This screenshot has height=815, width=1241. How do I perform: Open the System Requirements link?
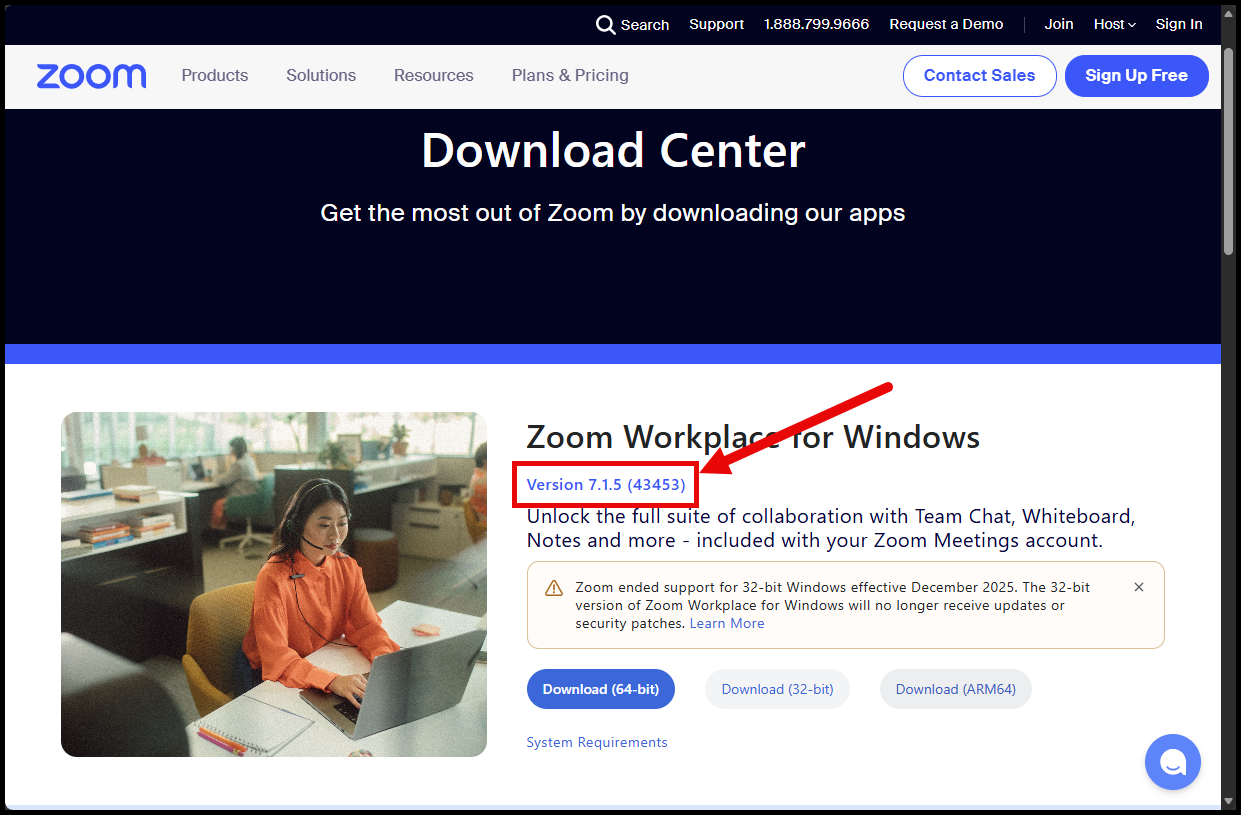click(x=597, y=742)
